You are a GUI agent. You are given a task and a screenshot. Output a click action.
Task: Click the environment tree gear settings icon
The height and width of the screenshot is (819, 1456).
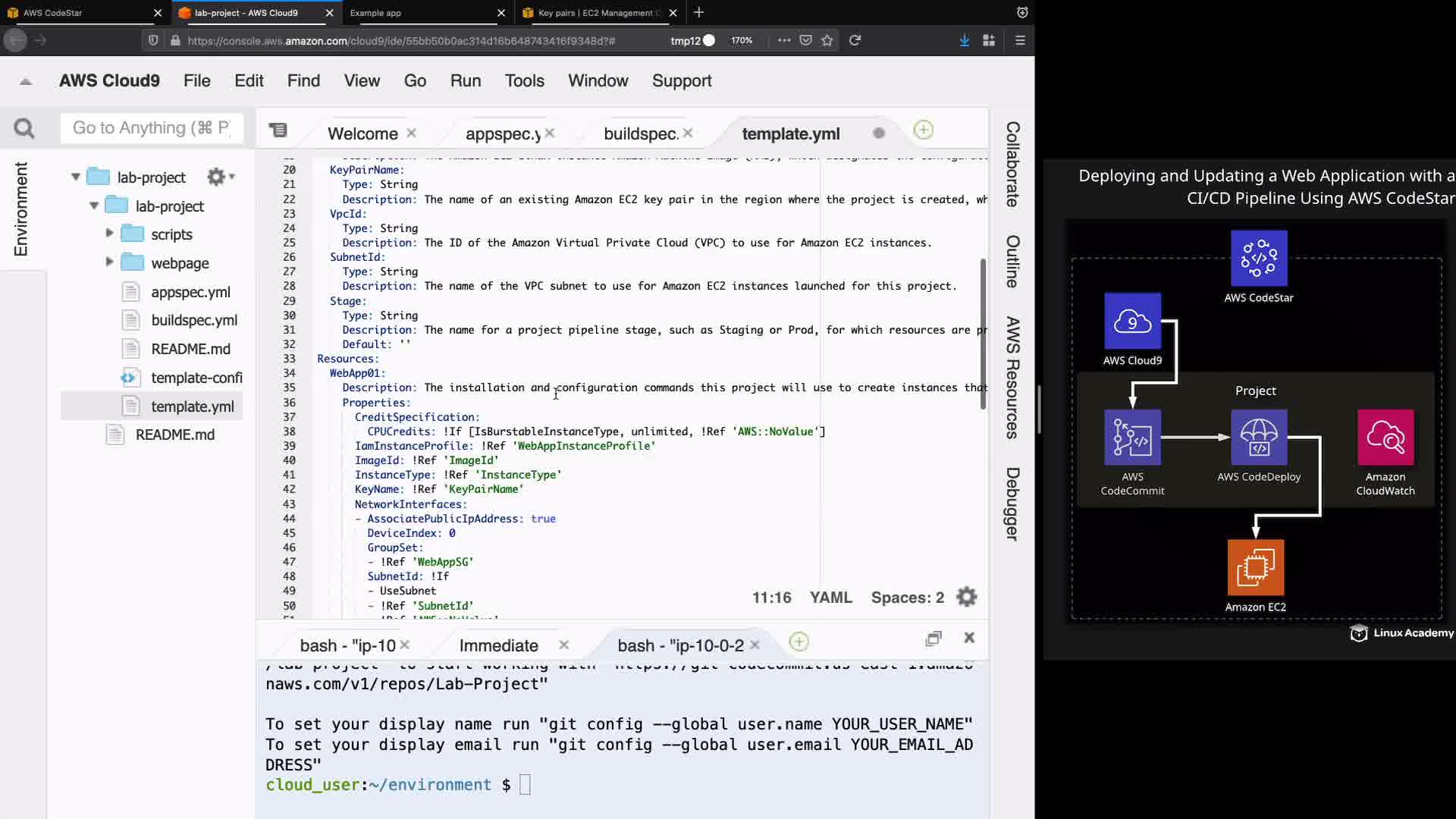click(x=217, y=177)
